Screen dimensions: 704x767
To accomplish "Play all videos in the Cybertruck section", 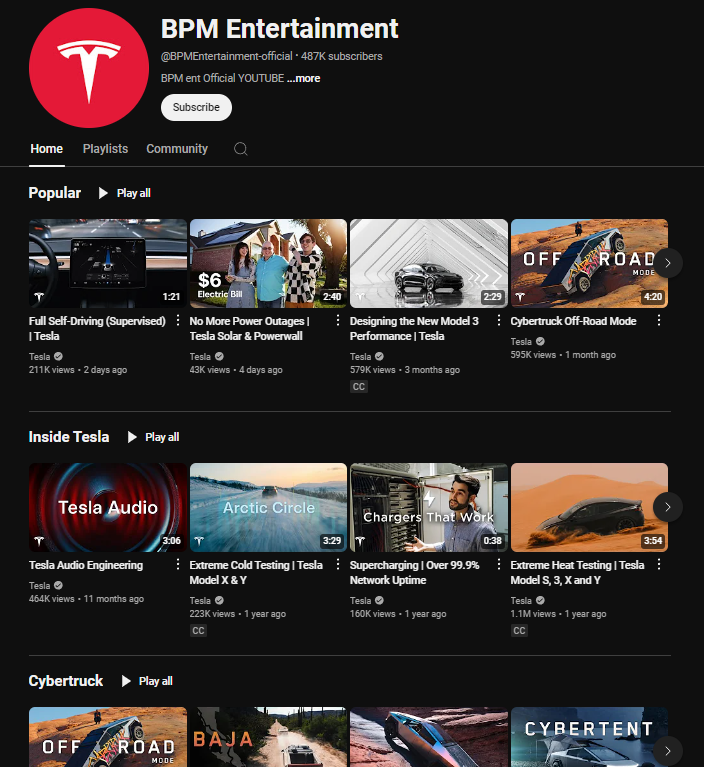I will pyautogui.click(x=146, y=681).
